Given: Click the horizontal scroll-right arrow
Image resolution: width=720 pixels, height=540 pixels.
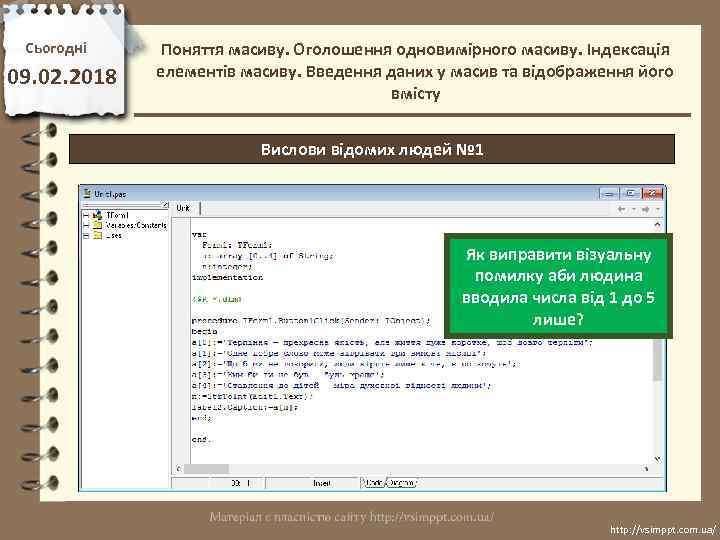Looking at the screenshot, I should 646,469.
